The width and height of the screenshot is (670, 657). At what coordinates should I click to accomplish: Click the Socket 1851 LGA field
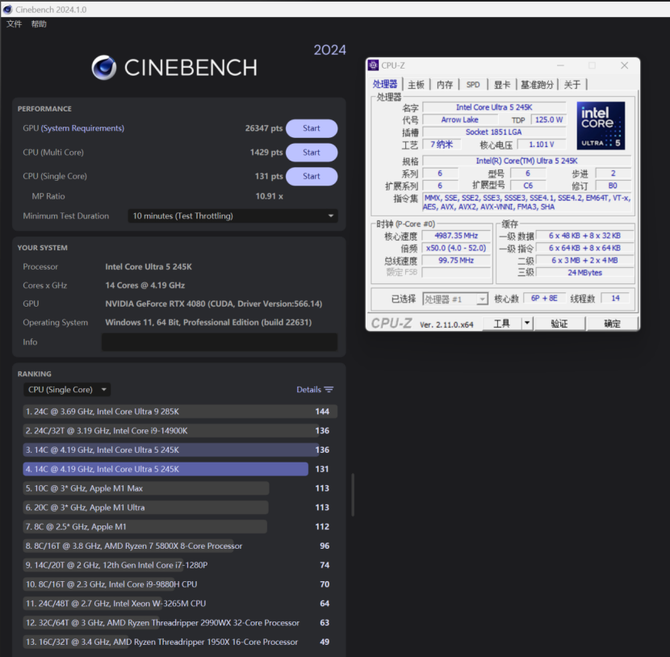point(494,132)
